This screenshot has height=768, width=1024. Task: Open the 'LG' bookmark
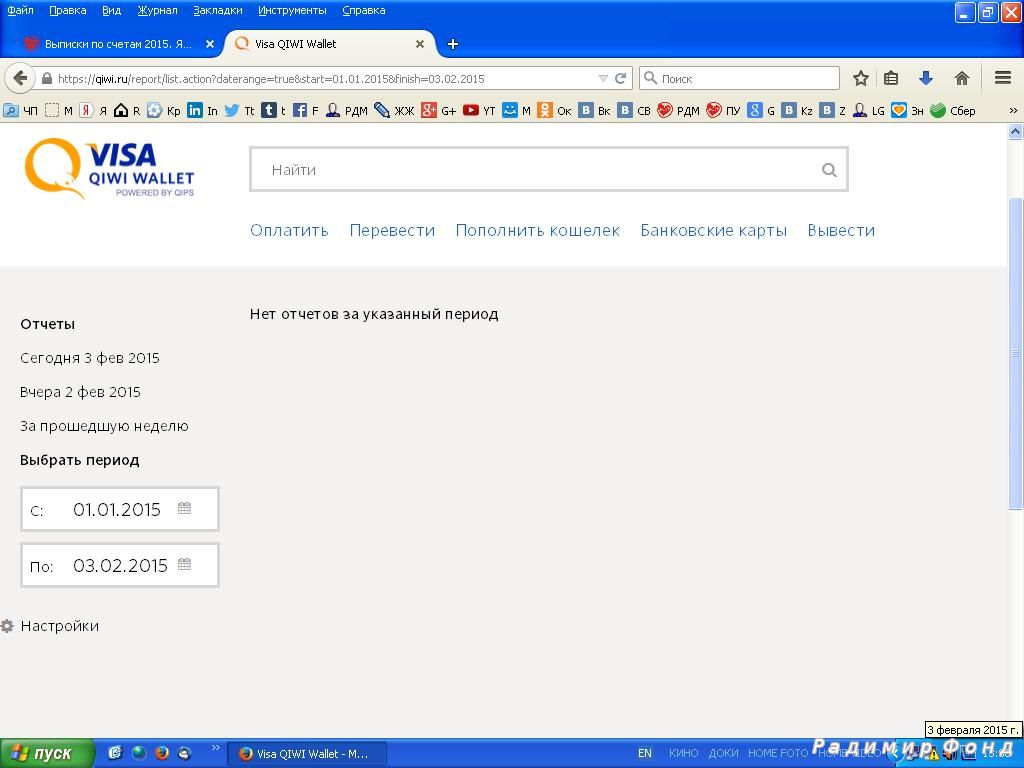(x=869, y=110)
